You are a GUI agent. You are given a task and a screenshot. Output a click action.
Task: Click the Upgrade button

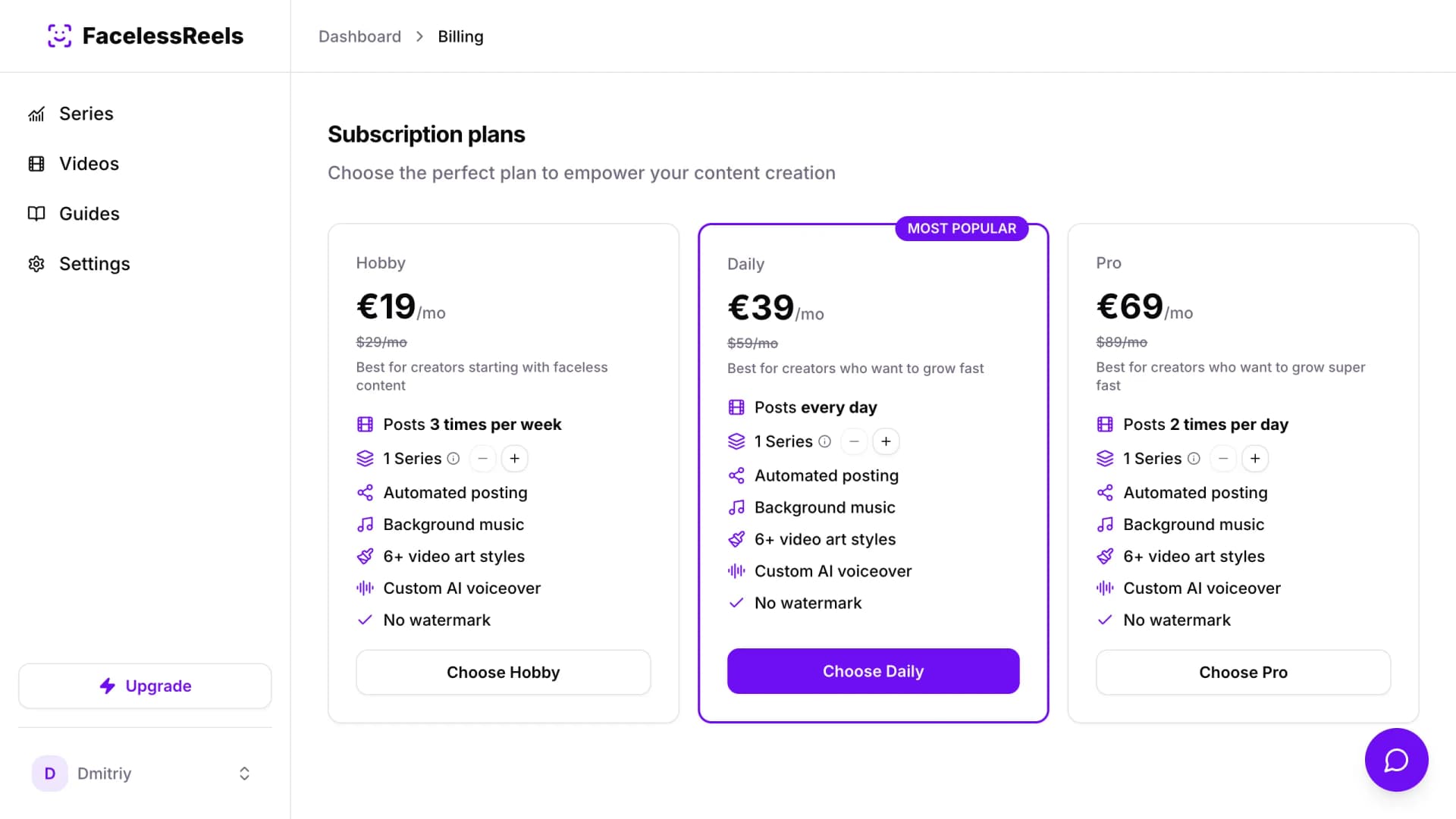[145, 686]
